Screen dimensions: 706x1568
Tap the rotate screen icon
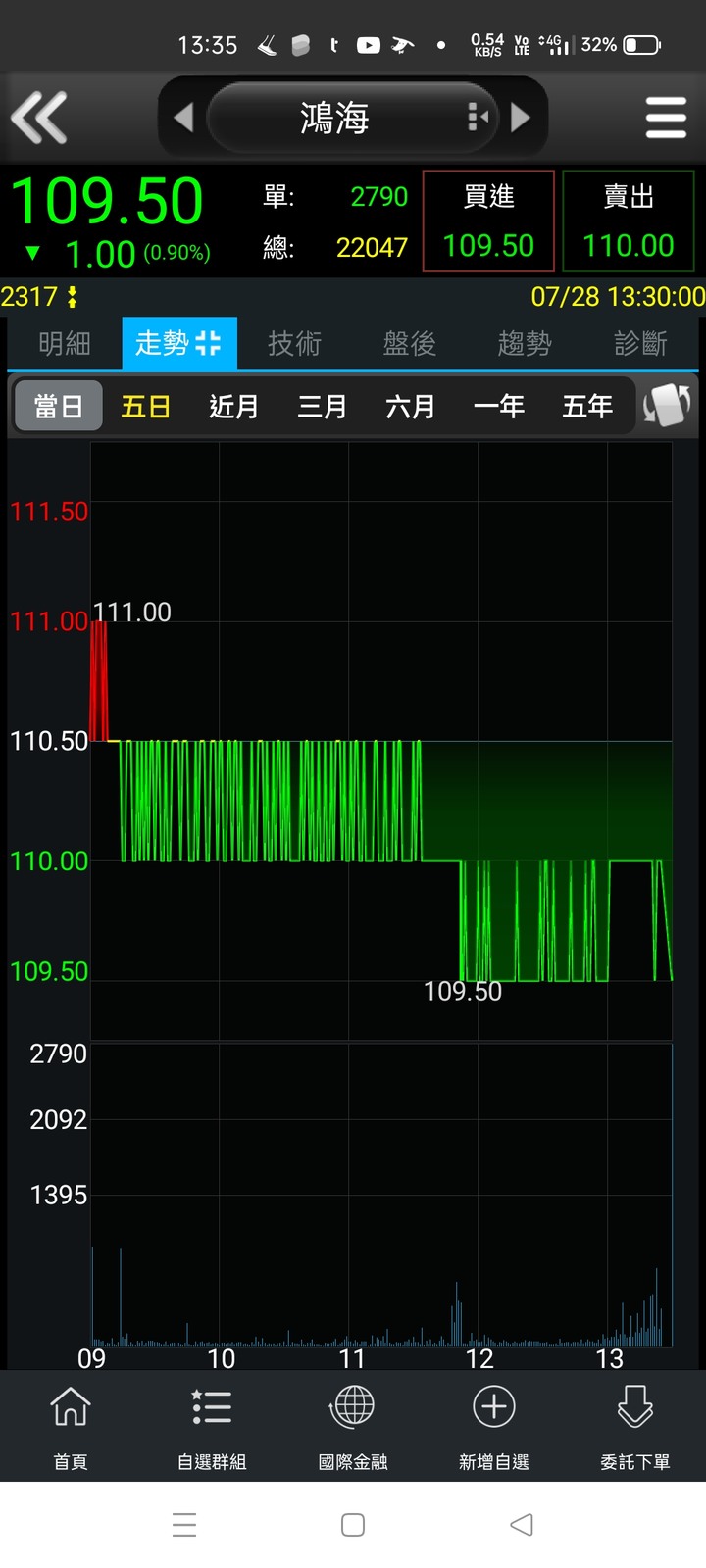[x=667, y=405]
